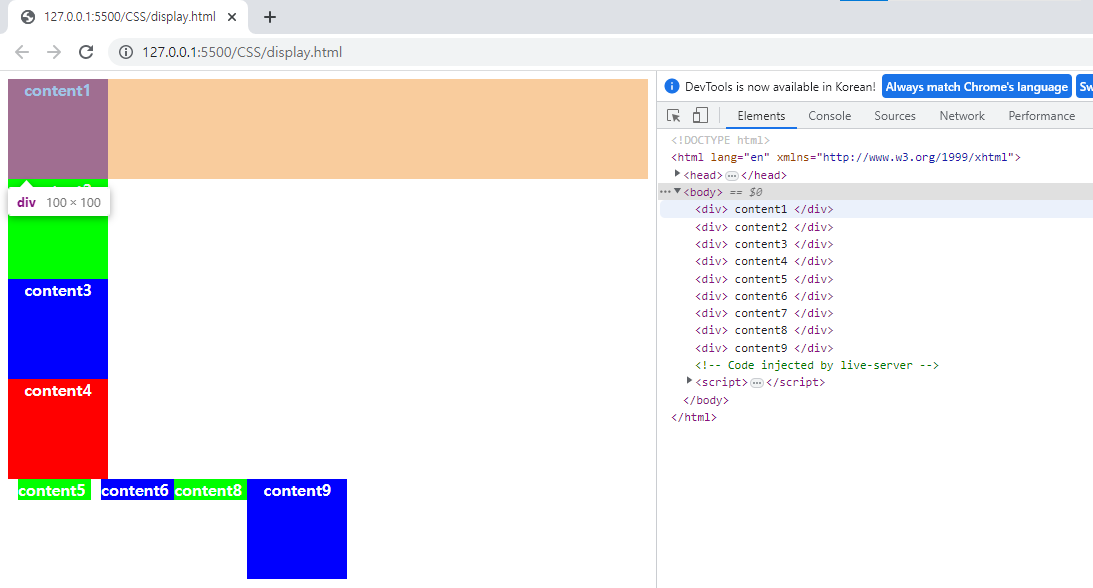Click the green content8 label
The width and height of the screenshot is (1093, 588).
click(210, 490)
